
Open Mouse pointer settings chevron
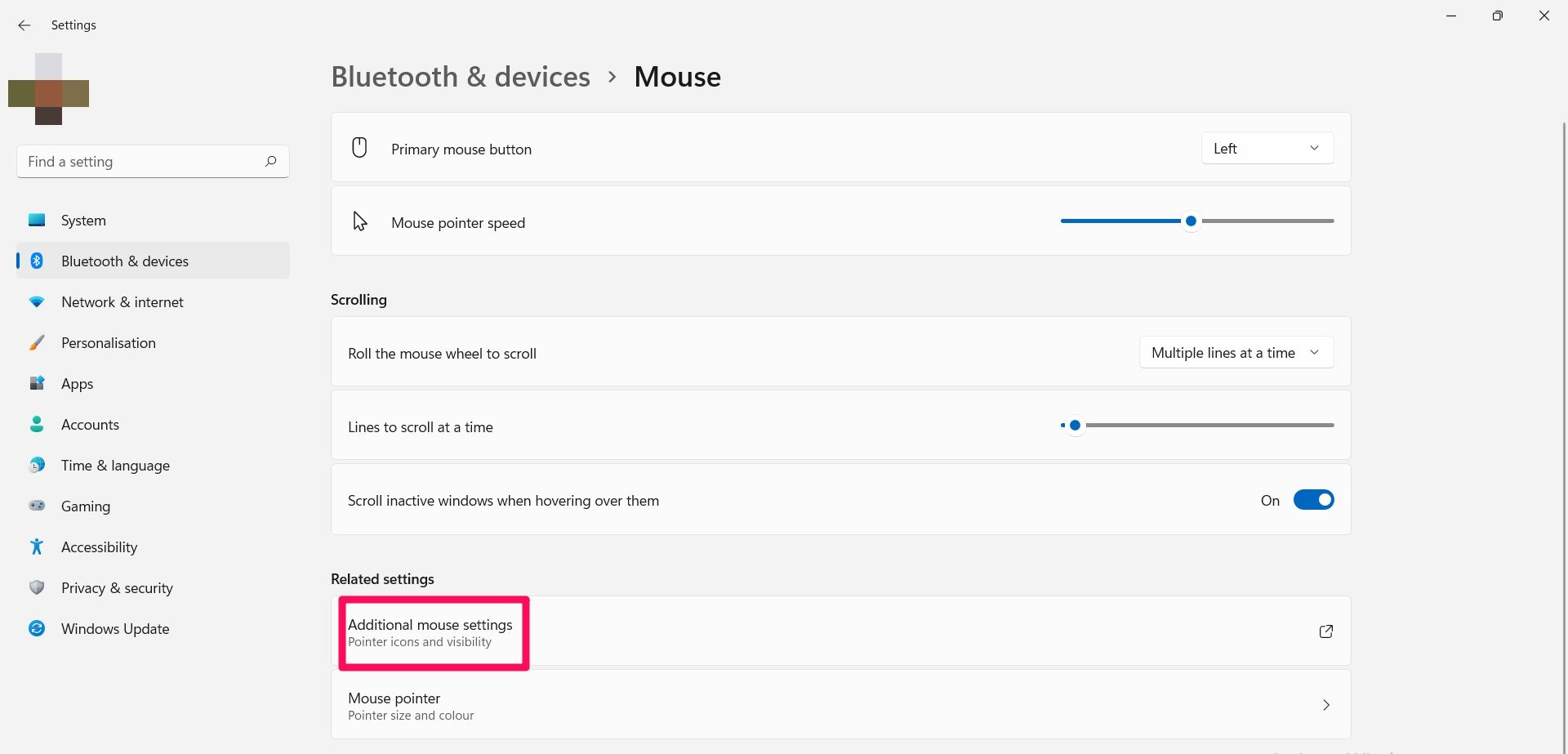coord(1325,705)
